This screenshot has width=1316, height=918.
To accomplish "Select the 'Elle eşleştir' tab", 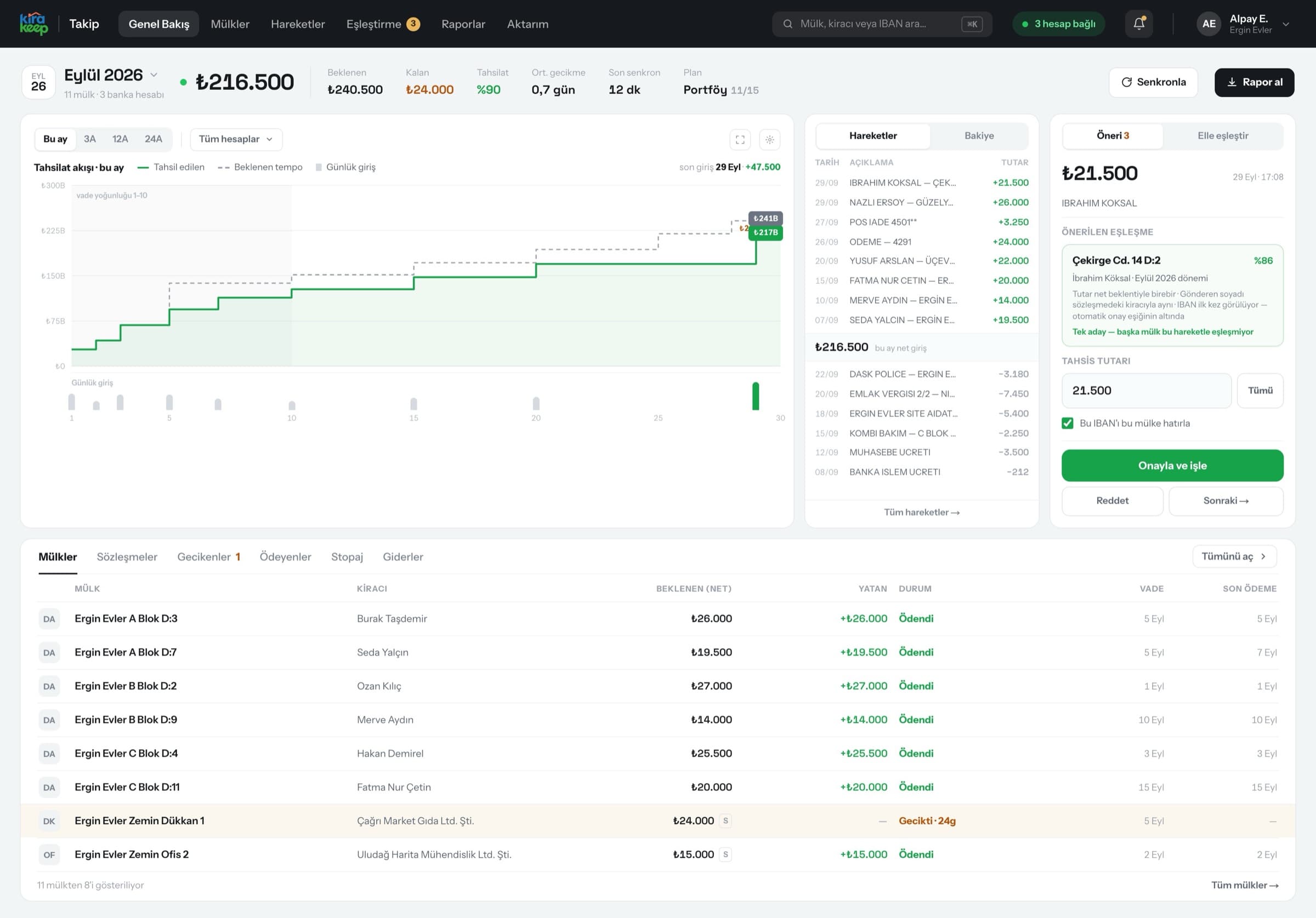I will [1223, 136].
